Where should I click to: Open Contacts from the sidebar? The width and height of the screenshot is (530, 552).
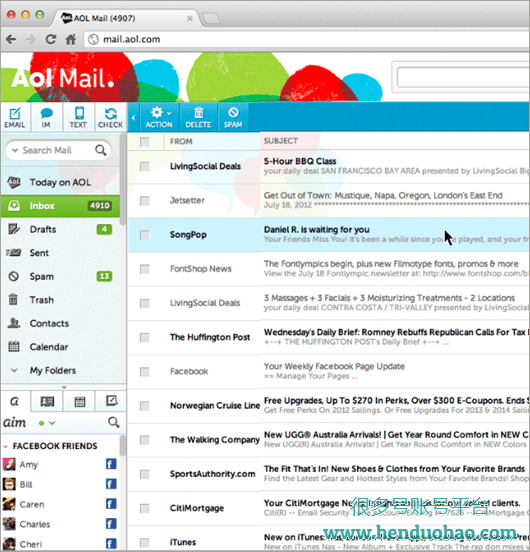pyautogui.click(x=61, y=323)
